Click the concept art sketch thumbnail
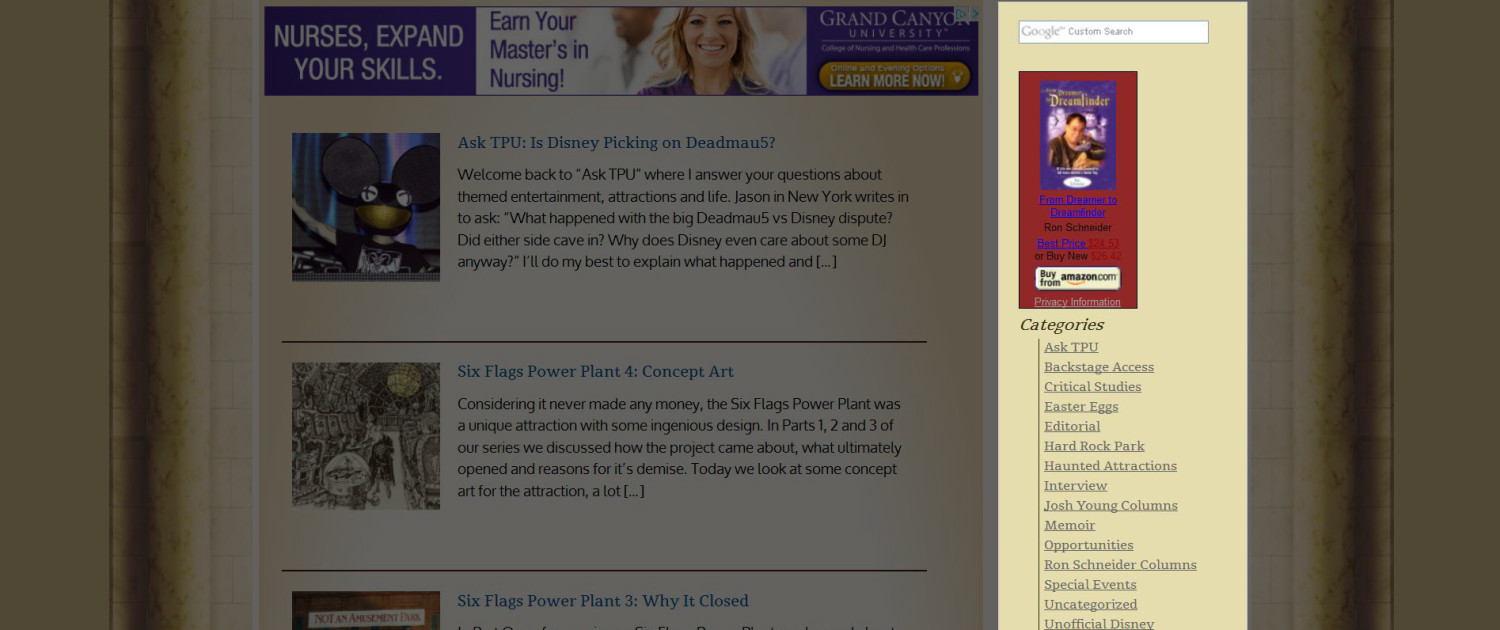Image resolution: width=1500 pixels, height=630 pixels. (366, 436)
